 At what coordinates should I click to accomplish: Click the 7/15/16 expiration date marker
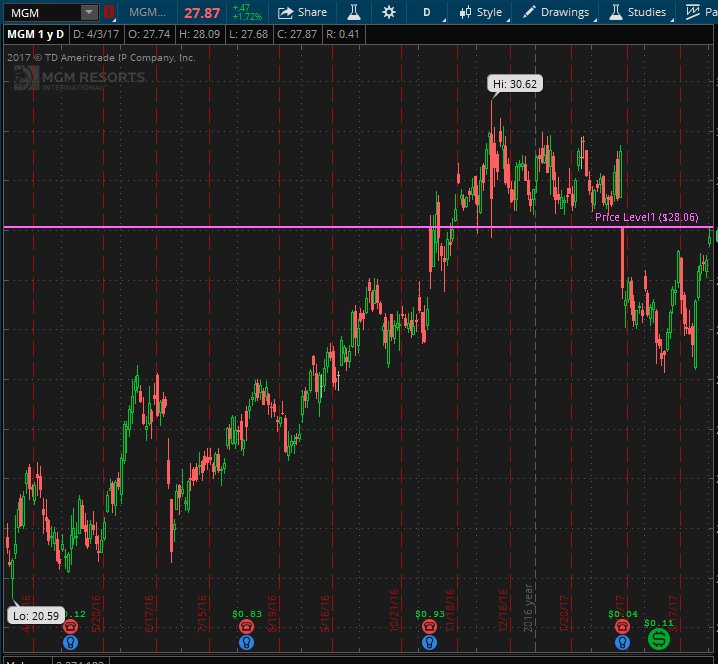click(202, 614)
